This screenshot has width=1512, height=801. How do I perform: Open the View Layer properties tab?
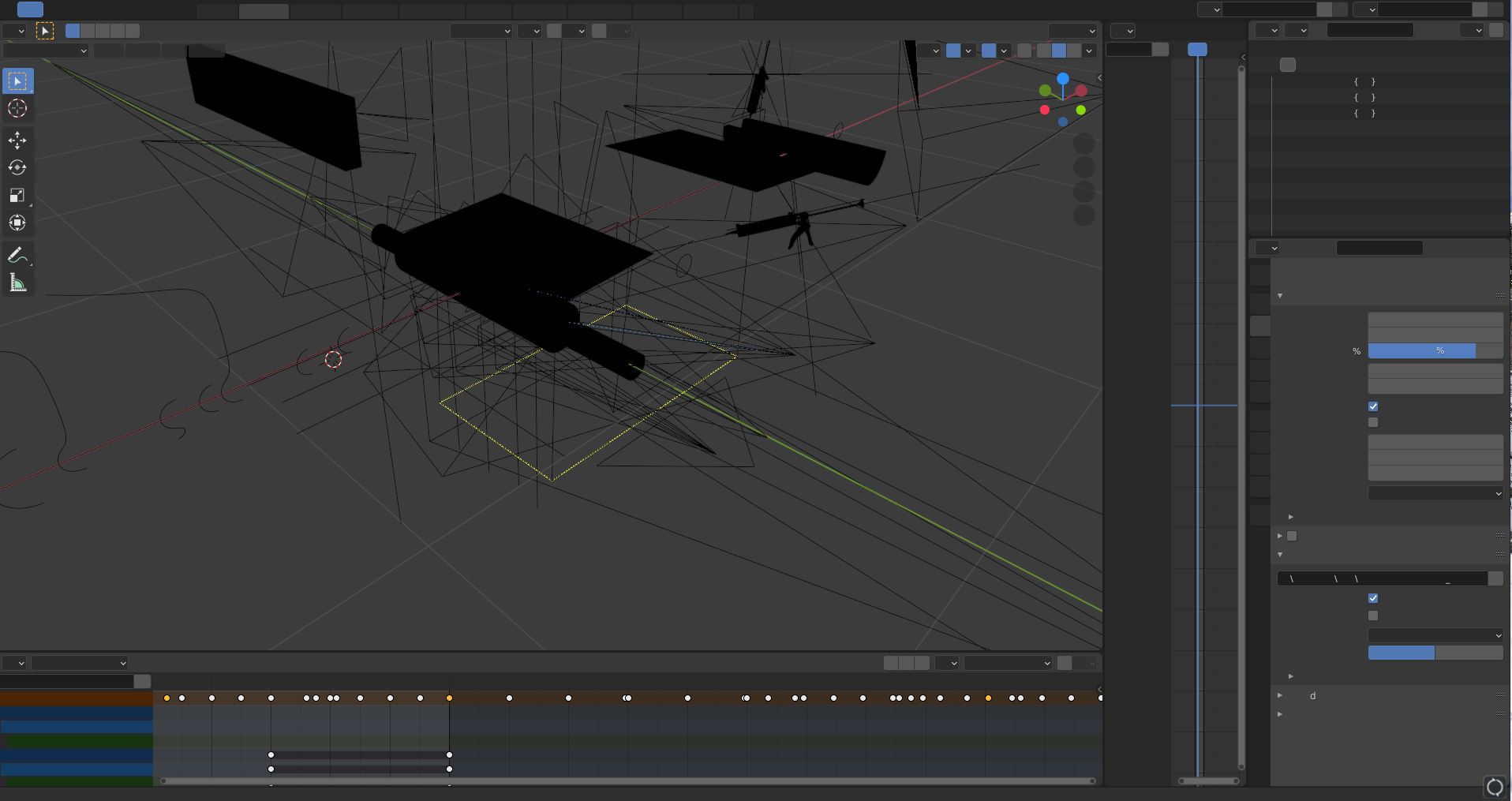(1260, 348)
